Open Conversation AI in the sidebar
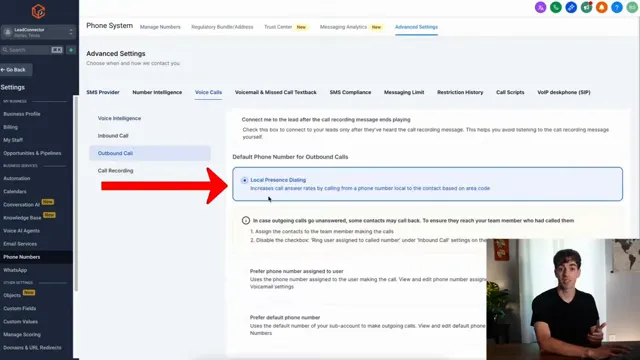The width and height of the screenshot is (640, 360). point(22,204)
